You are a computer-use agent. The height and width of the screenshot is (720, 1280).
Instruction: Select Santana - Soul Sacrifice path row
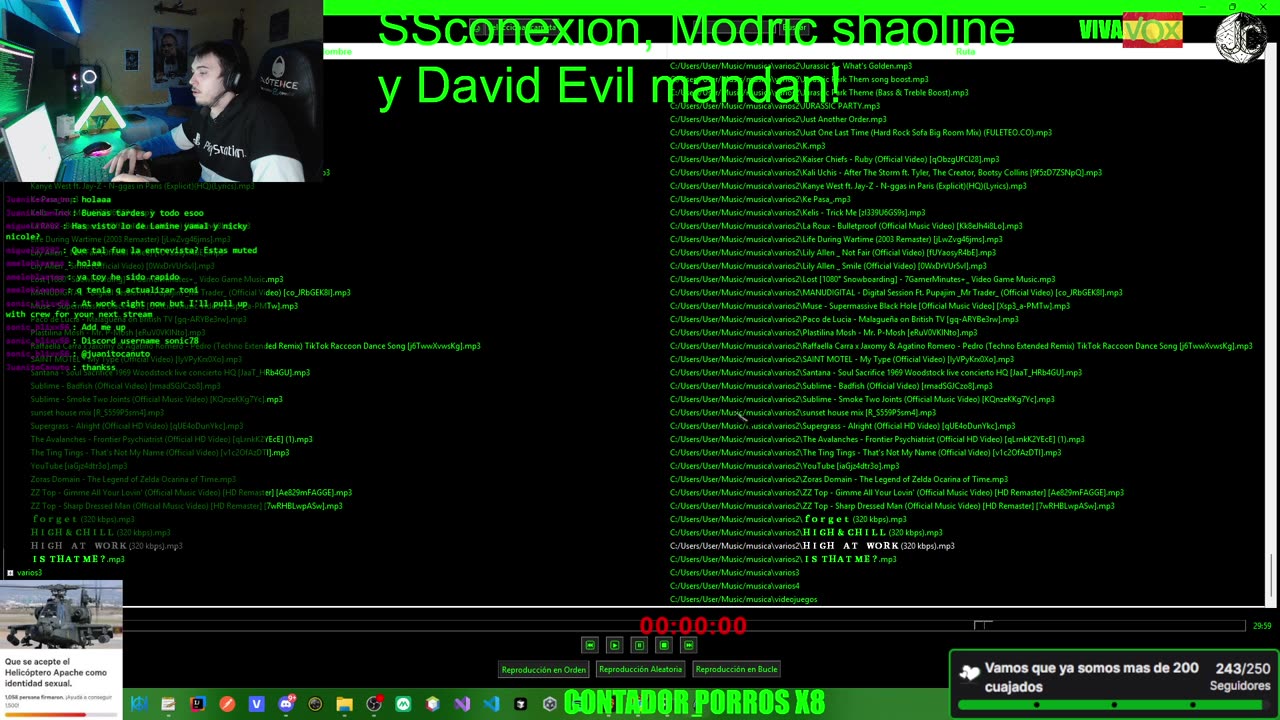[x=875, y=372]
